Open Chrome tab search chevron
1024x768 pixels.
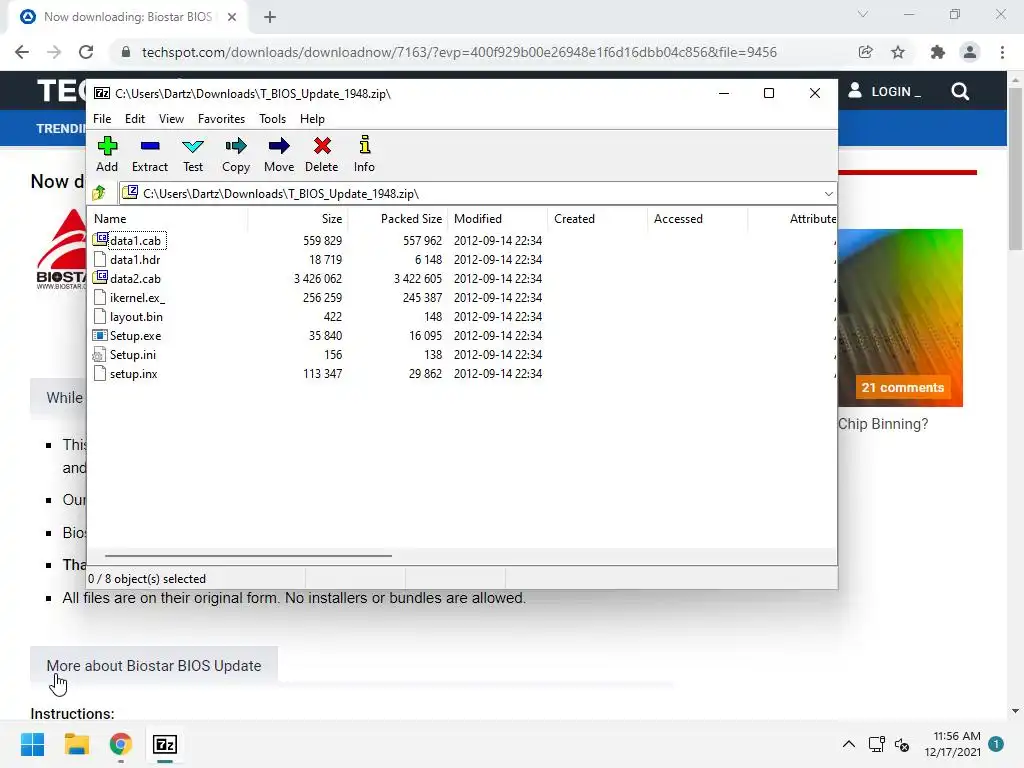[863, 14]
